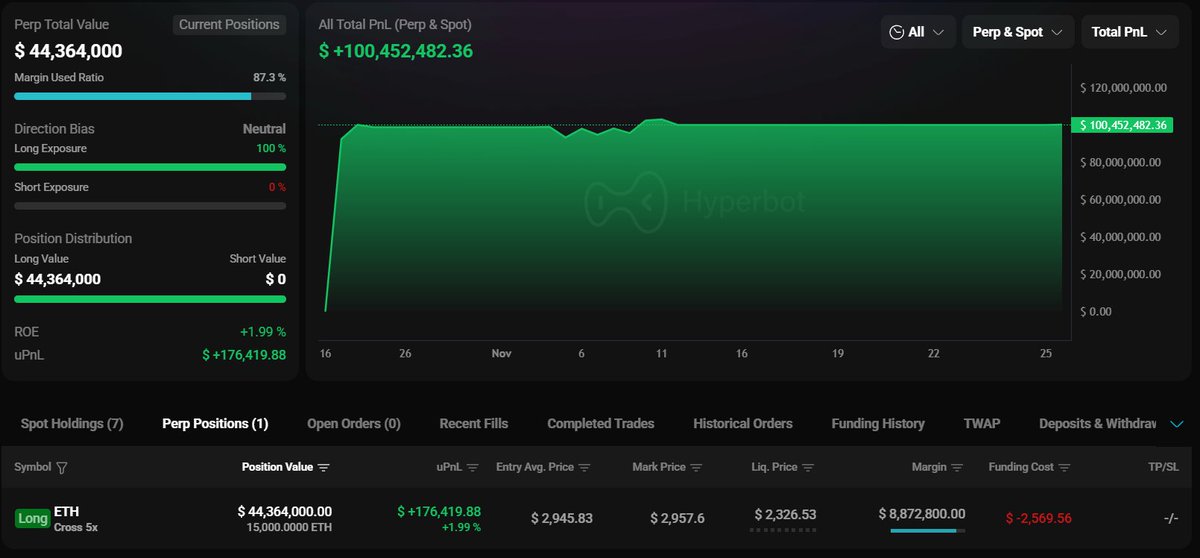Toggle the Current Positions button
Screen dimensions: 1200x558
point(229,25)
